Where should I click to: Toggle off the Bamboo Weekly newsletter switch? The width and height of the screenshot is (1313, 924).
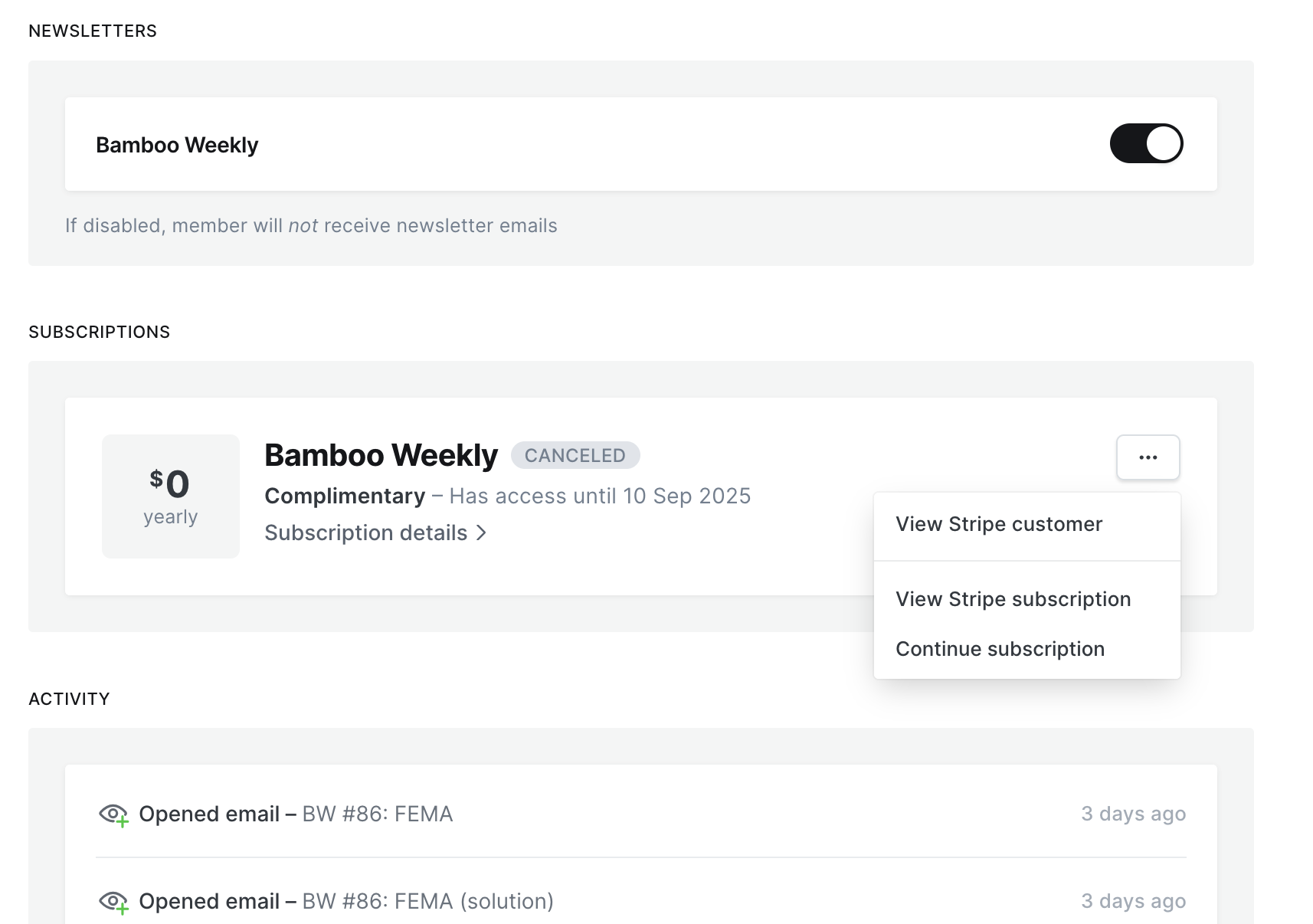[1146, 143]
